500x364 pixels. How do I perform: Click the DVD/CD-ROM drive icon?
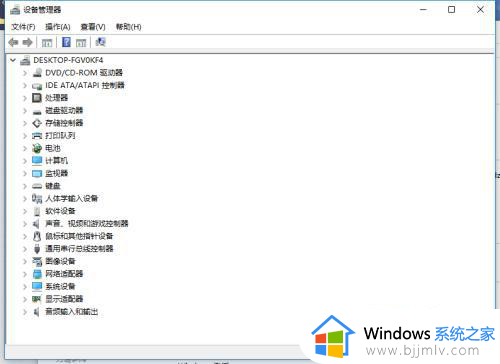[x=37, y=73]
